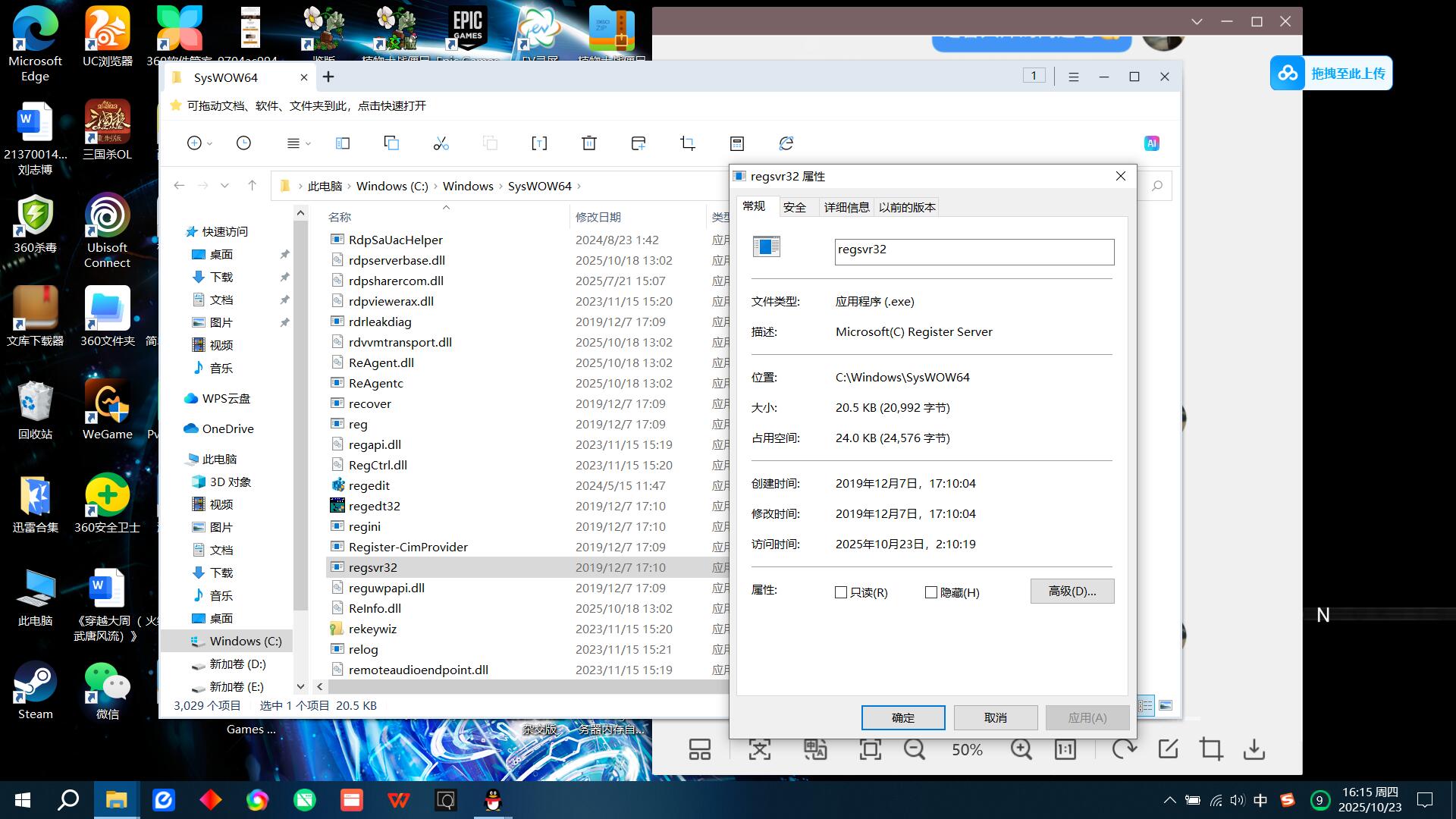
Task: Open the new item plus dropdown
Action: click(199, 143)
